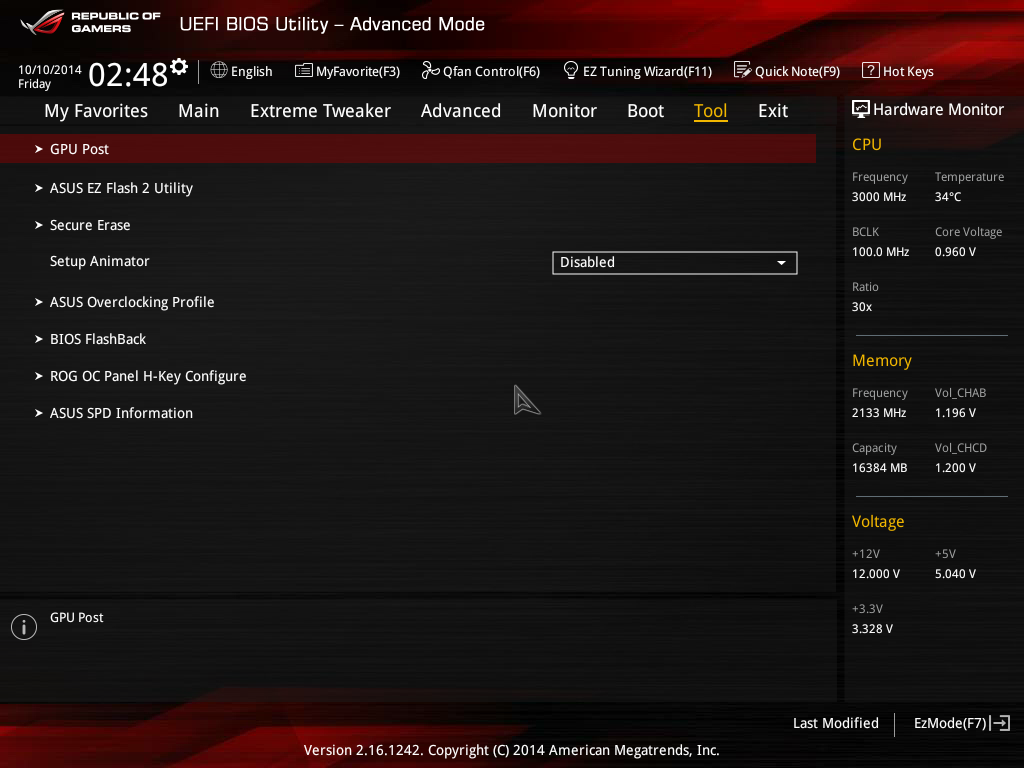
Task: Click the +12V 12.000 V reading
Action: point(876,573)
